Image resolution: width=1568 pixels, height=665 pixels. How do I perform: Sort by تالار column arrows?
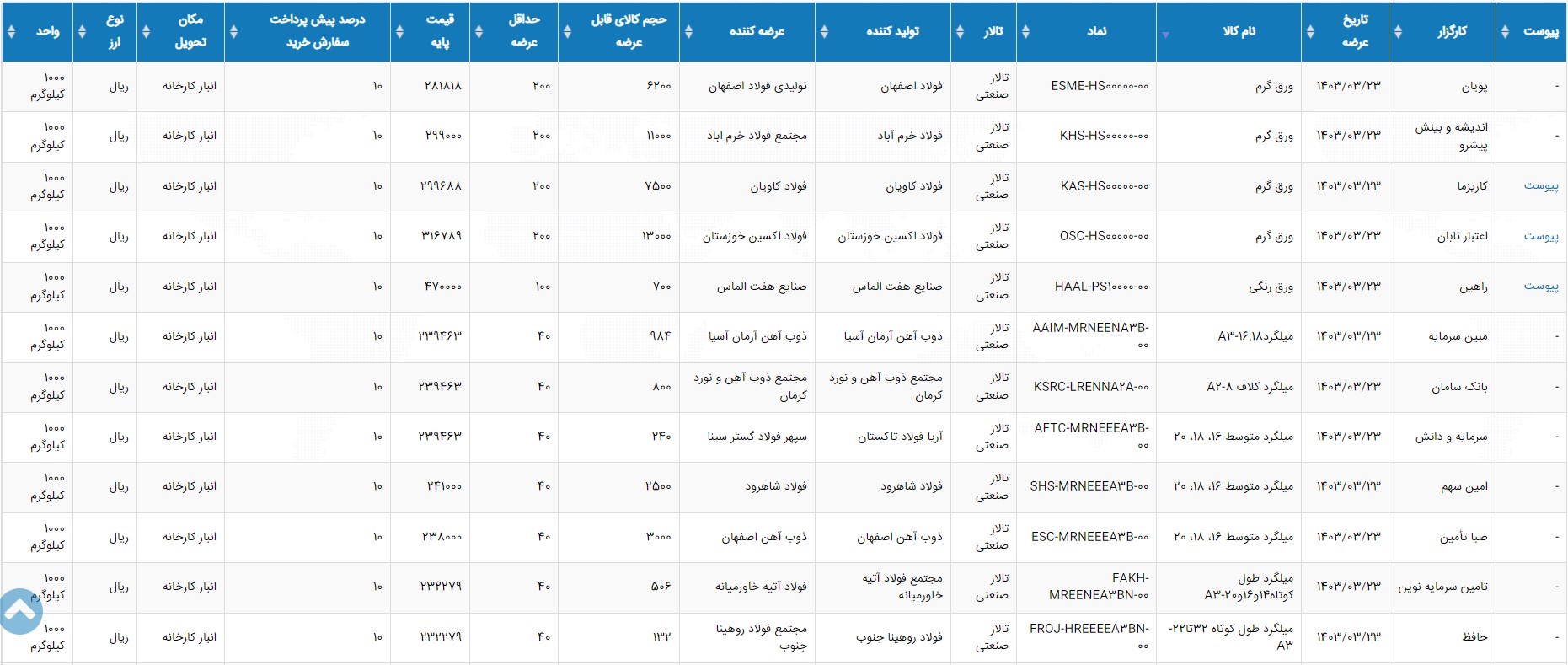960,31
